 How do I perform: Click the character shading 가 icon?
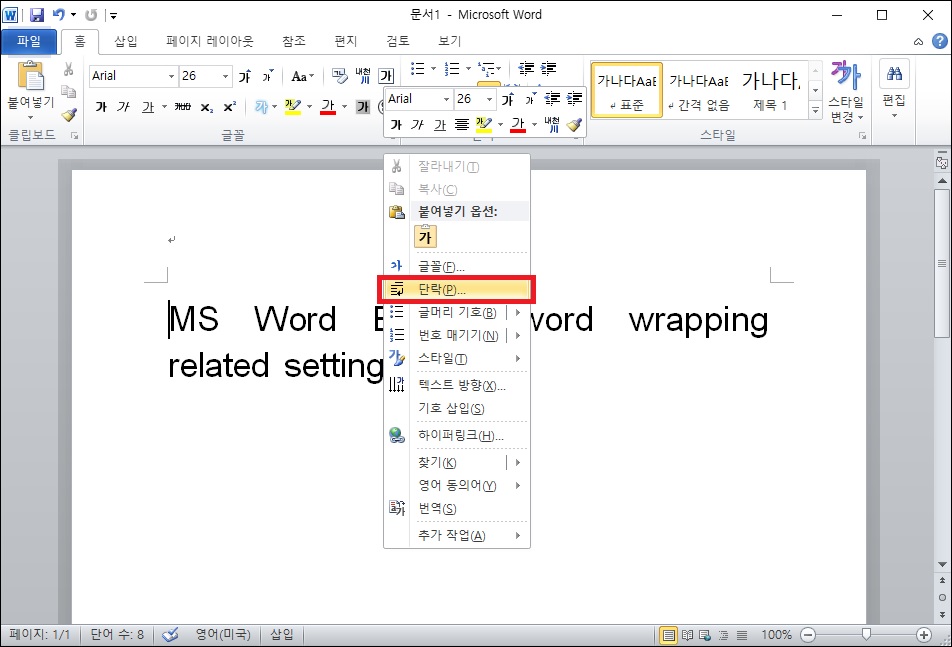point(363,107)
